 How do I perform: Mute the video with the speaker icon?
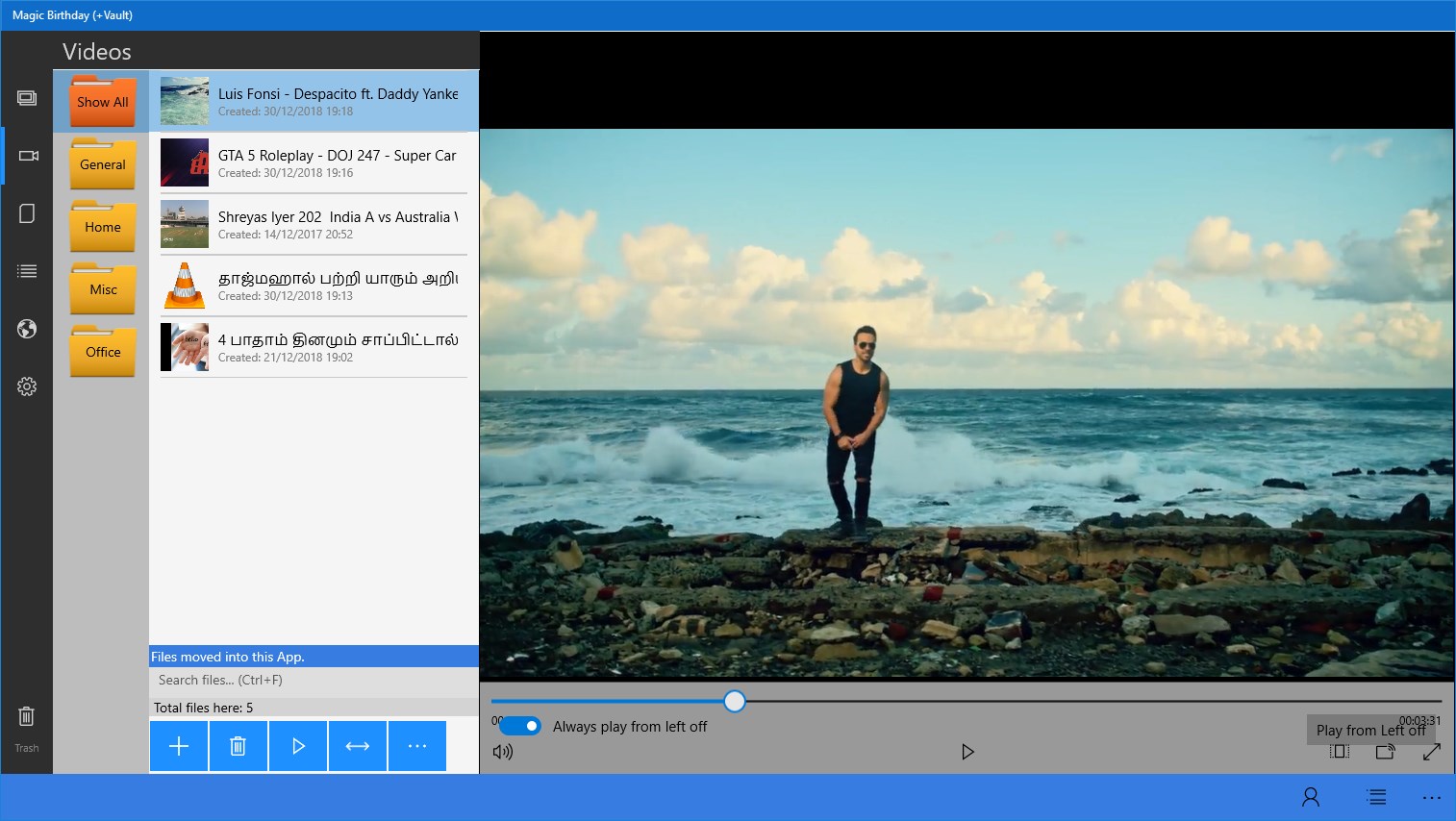503,752
